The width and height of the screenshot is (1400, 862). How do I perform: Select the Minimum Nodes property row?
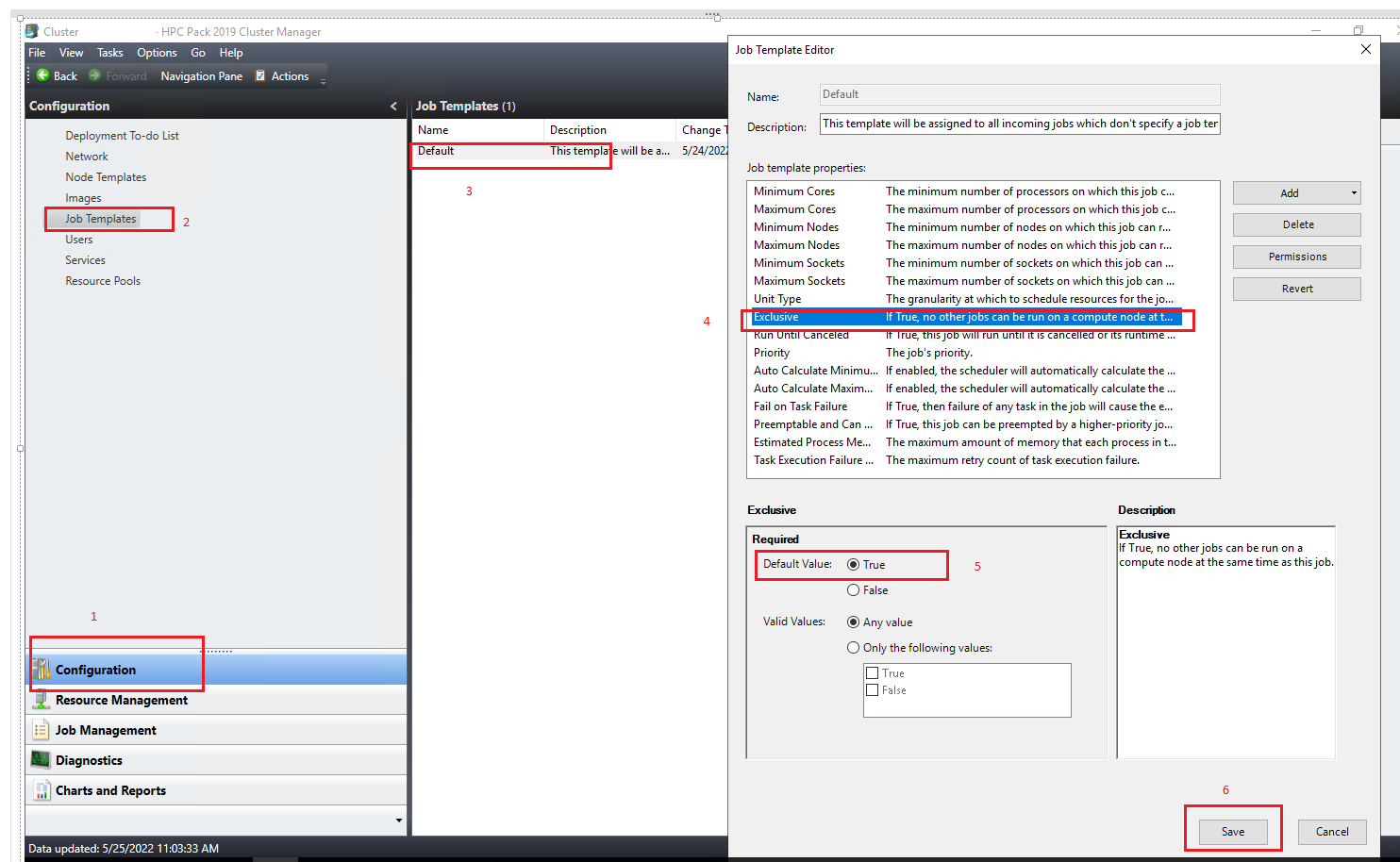(964, 227)
